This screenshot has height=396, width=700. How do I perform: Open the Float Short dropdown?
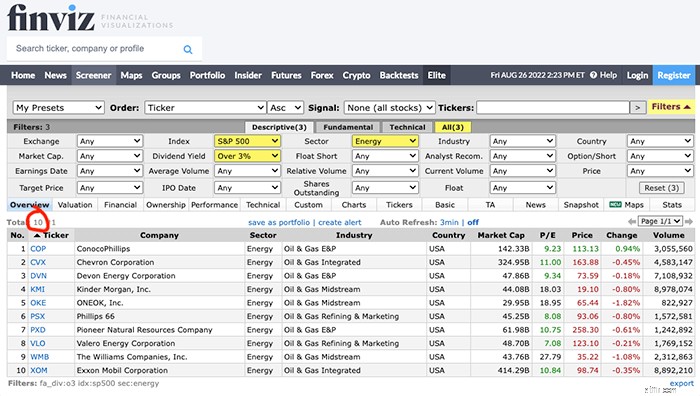385,156
